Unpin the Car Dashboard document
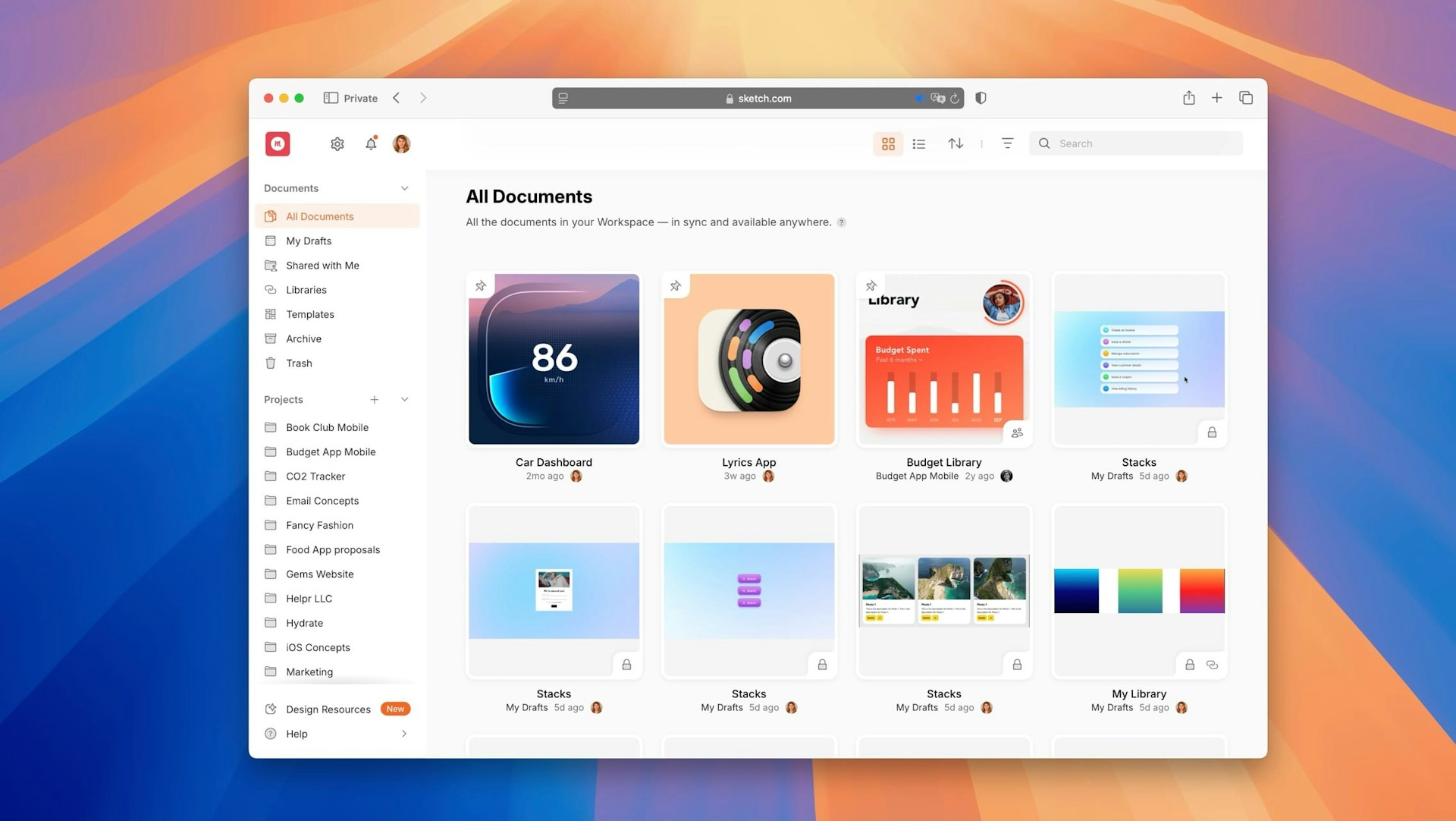This screenshot has width=1456, height=821. point(481,285)
